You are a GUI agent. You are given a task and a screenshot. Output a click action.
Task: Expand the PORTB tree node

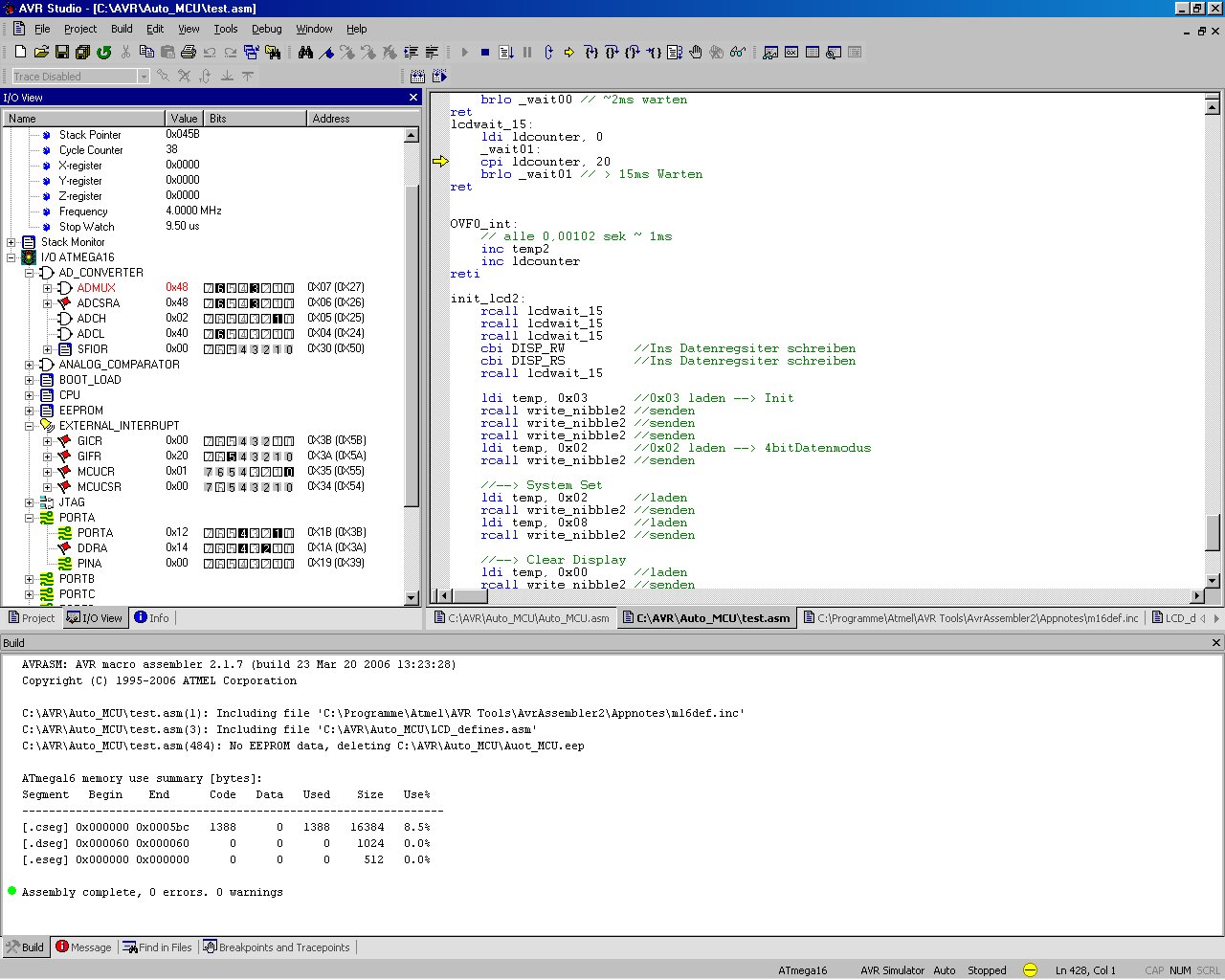29,579
